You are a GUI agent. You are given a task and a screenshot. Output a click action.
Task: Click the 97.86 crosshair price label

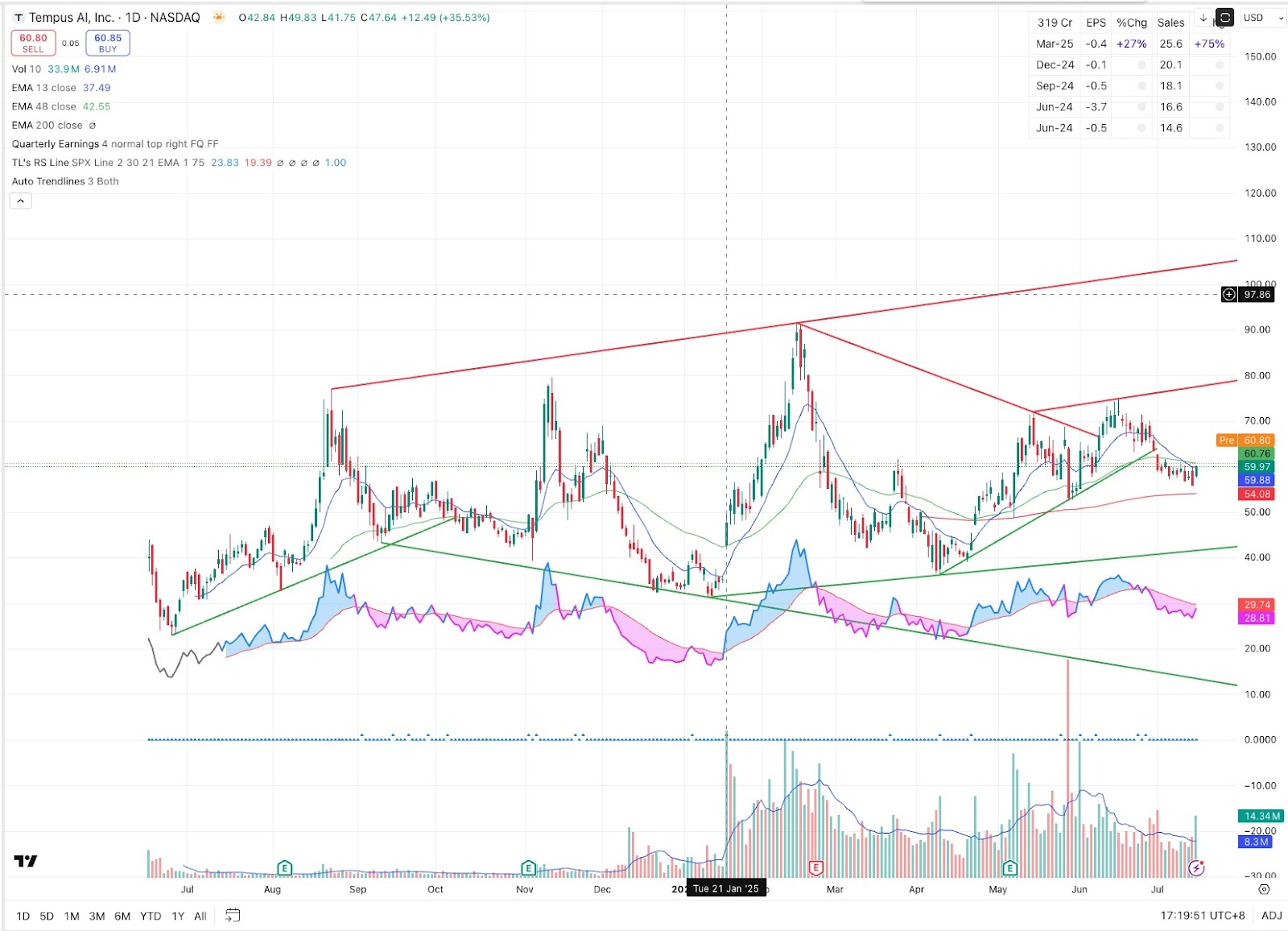click(x=1256, y=295)
